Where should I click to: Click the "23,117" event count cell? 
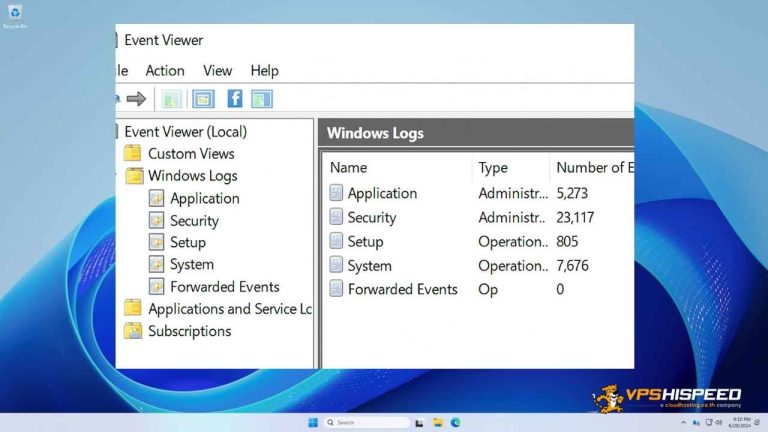click(x=575, y=217)
